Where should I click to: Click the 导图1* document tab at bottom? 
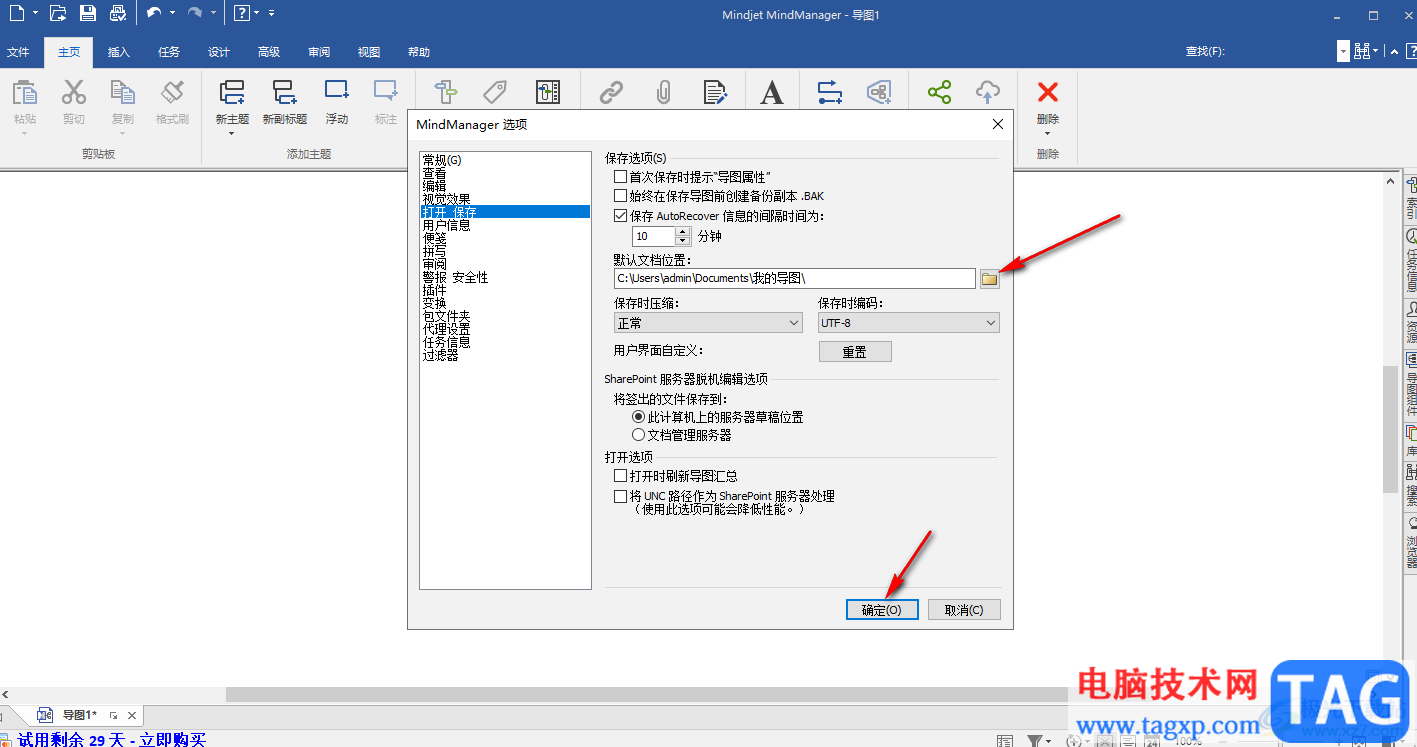(x=79, y=715)
